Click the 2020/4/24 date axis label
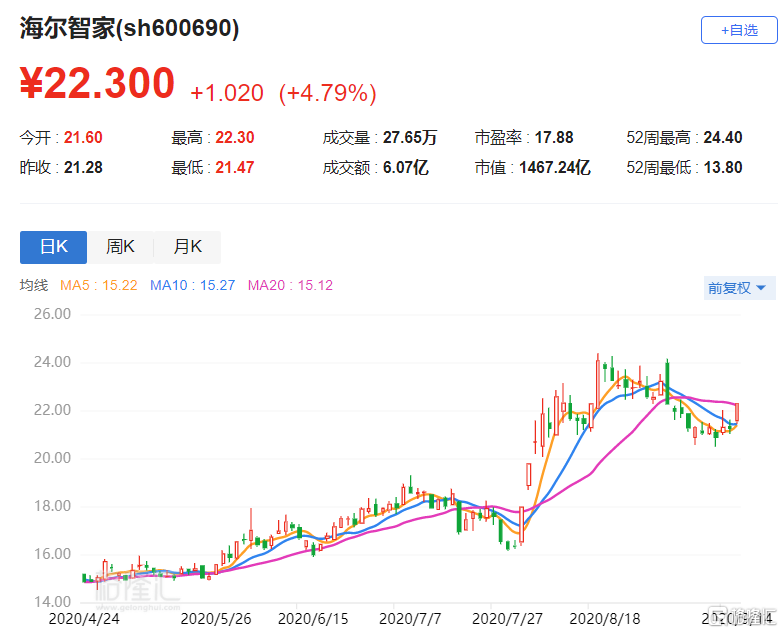The height and width of the screenshot is (633, 783). 84,619
